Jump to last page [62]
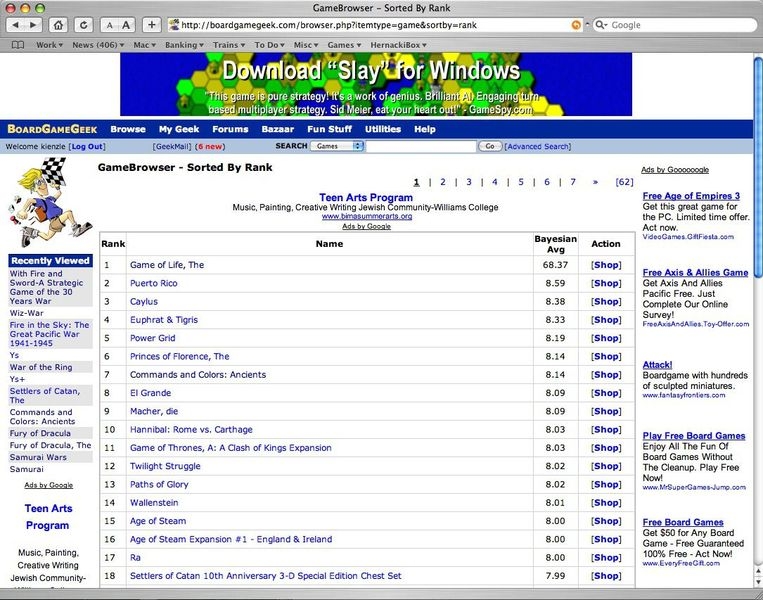 [624, 182]
